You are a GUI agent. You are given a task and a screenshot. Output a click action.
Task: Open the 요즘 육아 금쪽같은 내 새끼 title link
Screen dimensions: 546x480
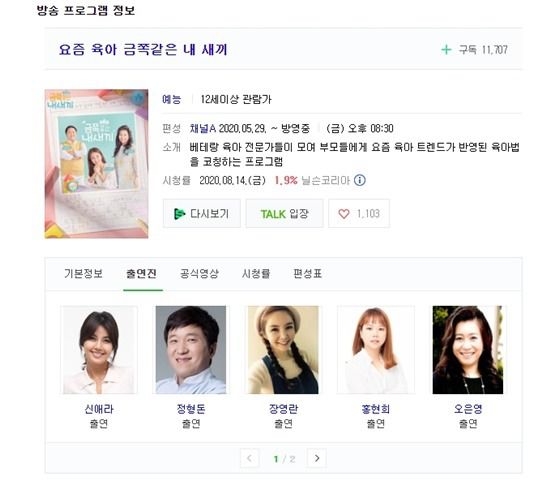[x=143, y=49]
